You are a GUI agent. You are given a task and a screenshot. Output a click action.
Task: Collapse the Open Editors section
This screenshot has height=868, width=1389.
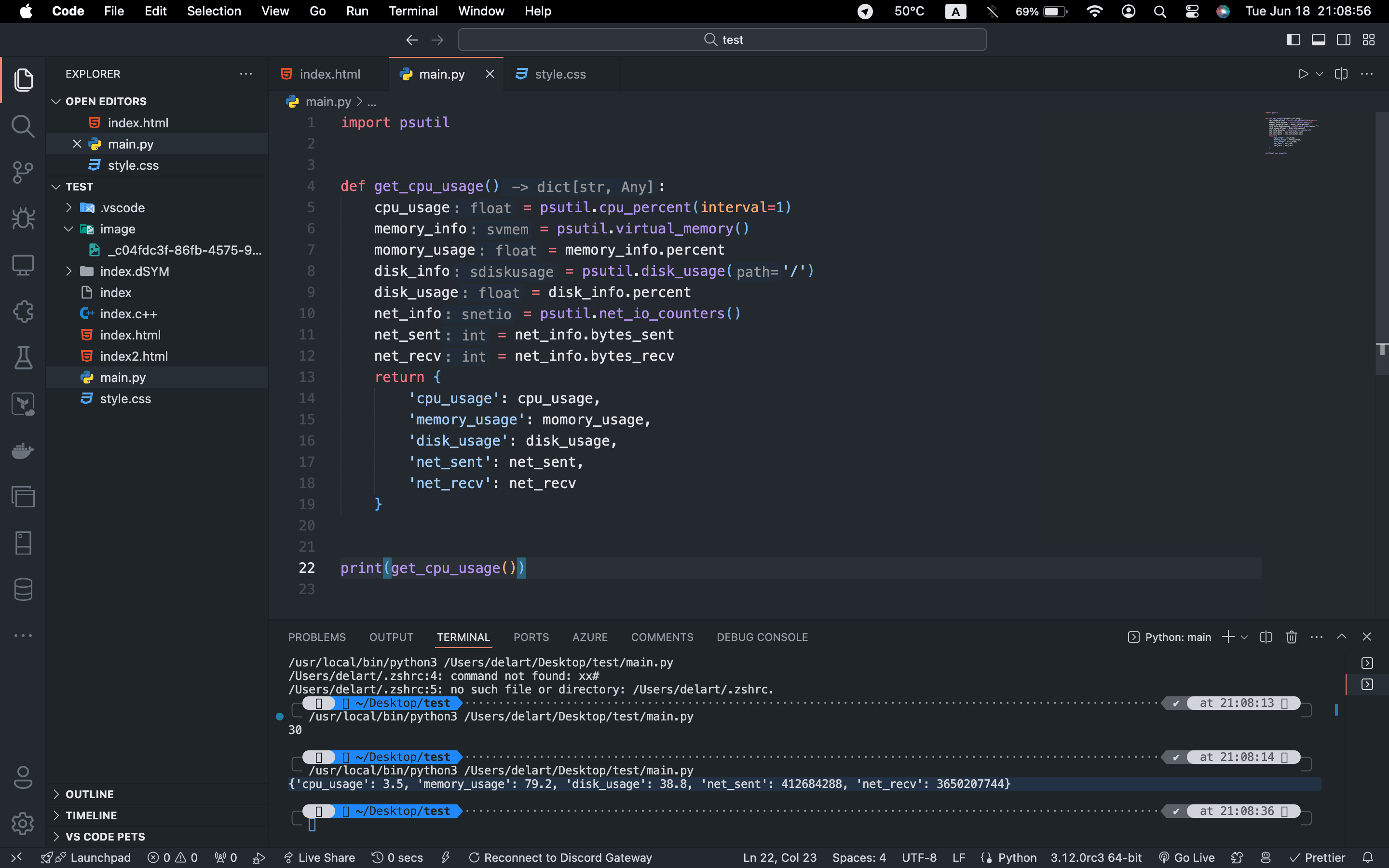coord(55,101)
